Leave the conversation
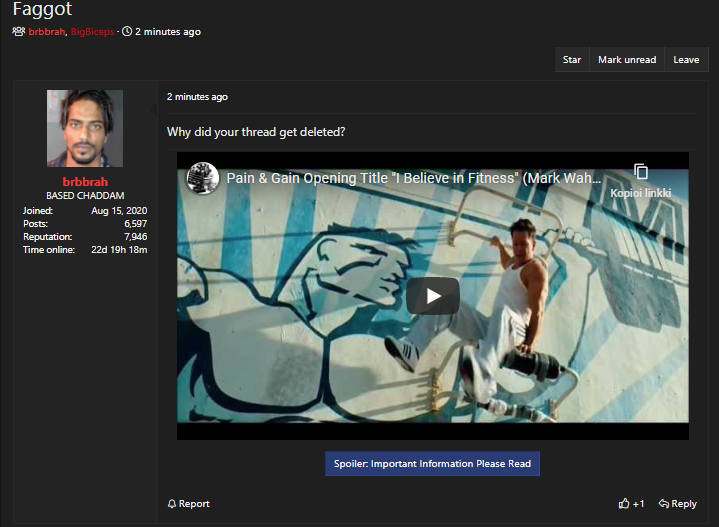Screen dimensions: 719x527 686,60
